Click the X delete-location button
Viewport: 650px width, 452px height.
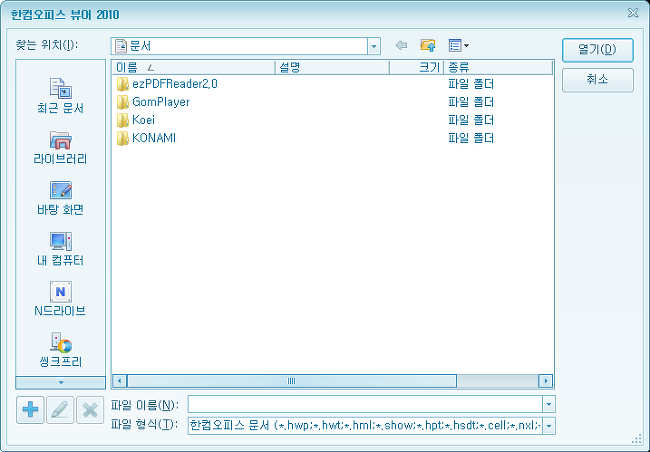pos(90,410)
